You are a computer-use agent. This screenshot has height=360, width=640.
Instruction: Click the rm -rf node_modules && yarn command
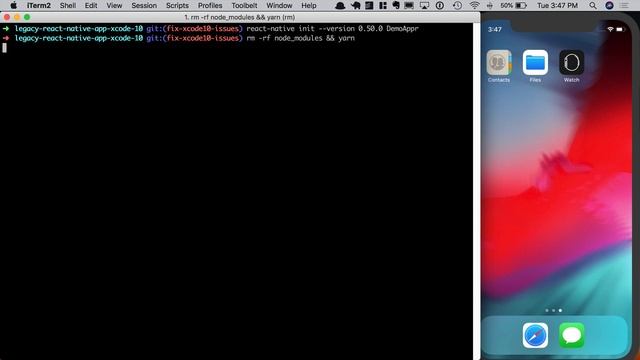(300, 38)
